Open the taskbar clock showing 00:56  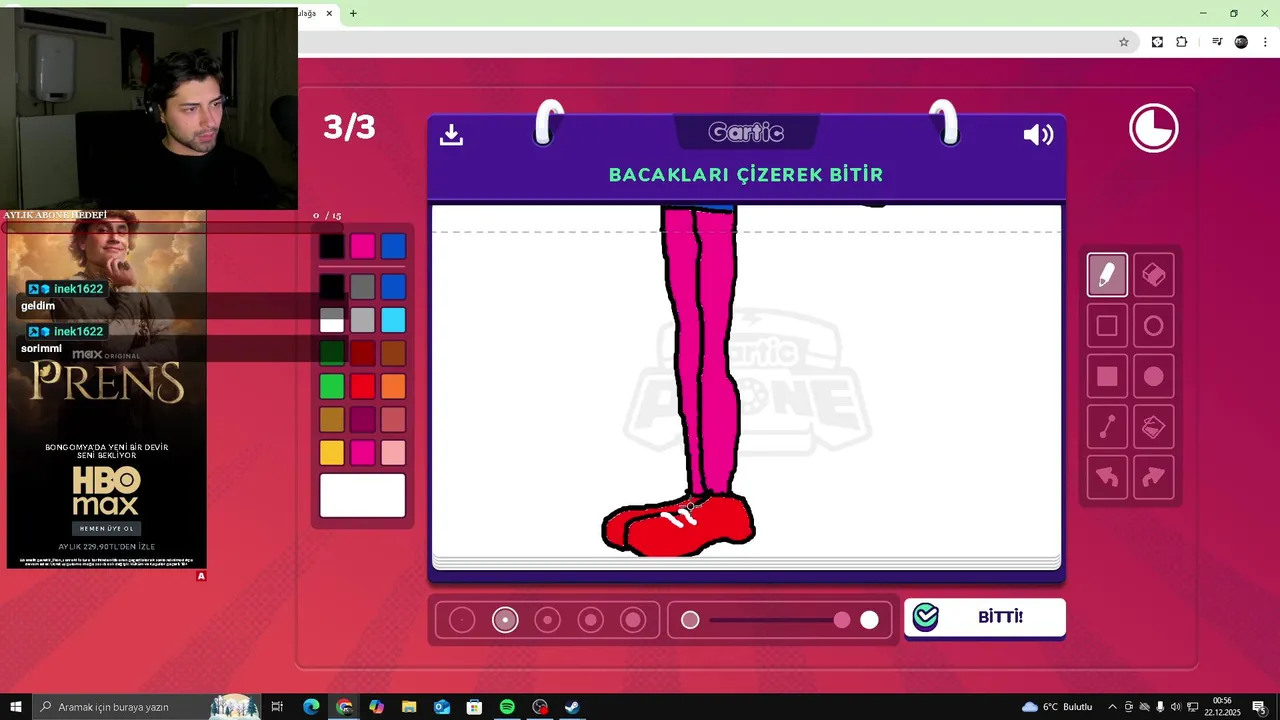1222,707
